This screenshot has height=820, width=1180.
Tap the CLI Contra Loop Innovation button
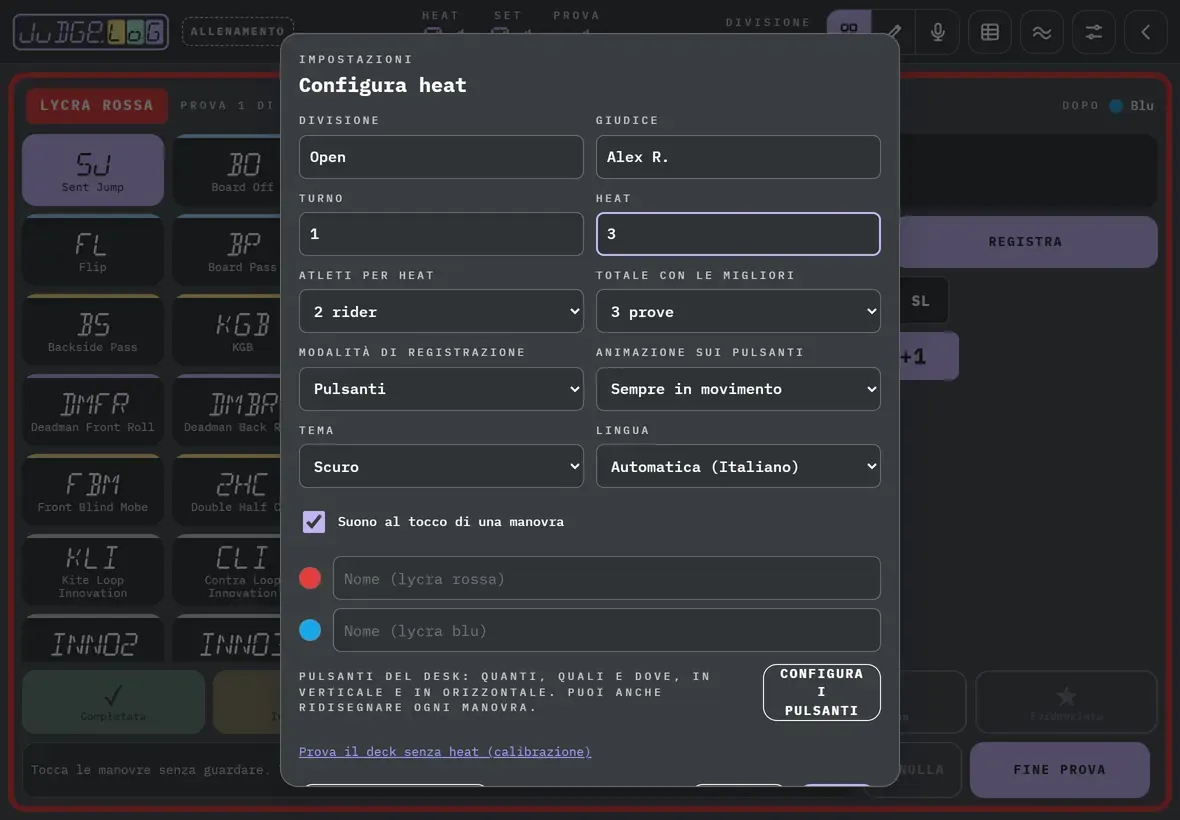227,570
